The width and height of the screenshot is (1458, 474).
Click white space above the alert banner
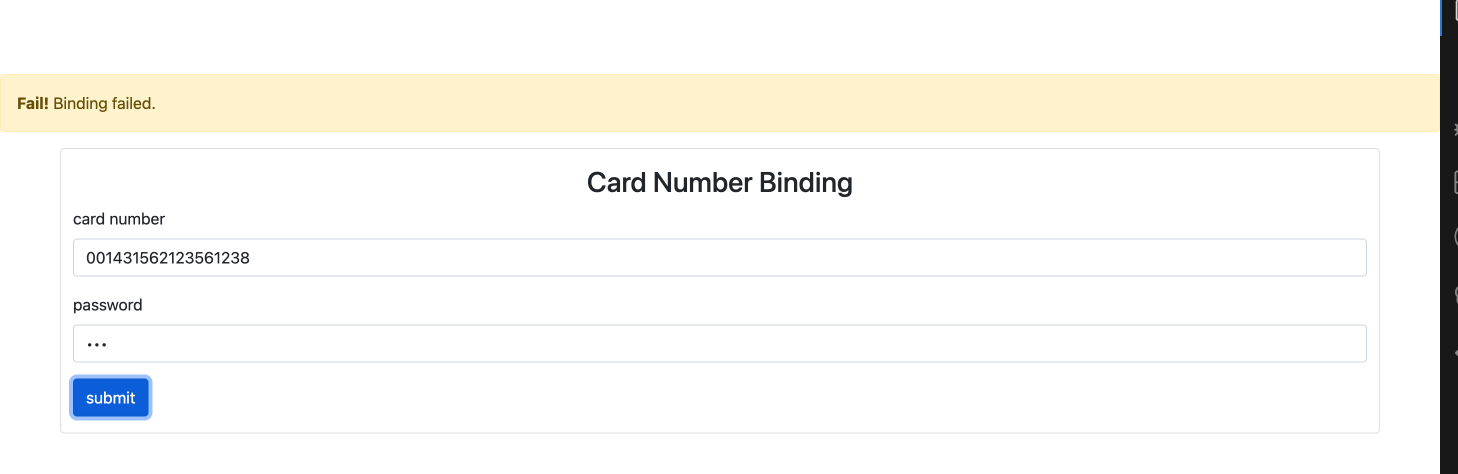tap(700, 35)
